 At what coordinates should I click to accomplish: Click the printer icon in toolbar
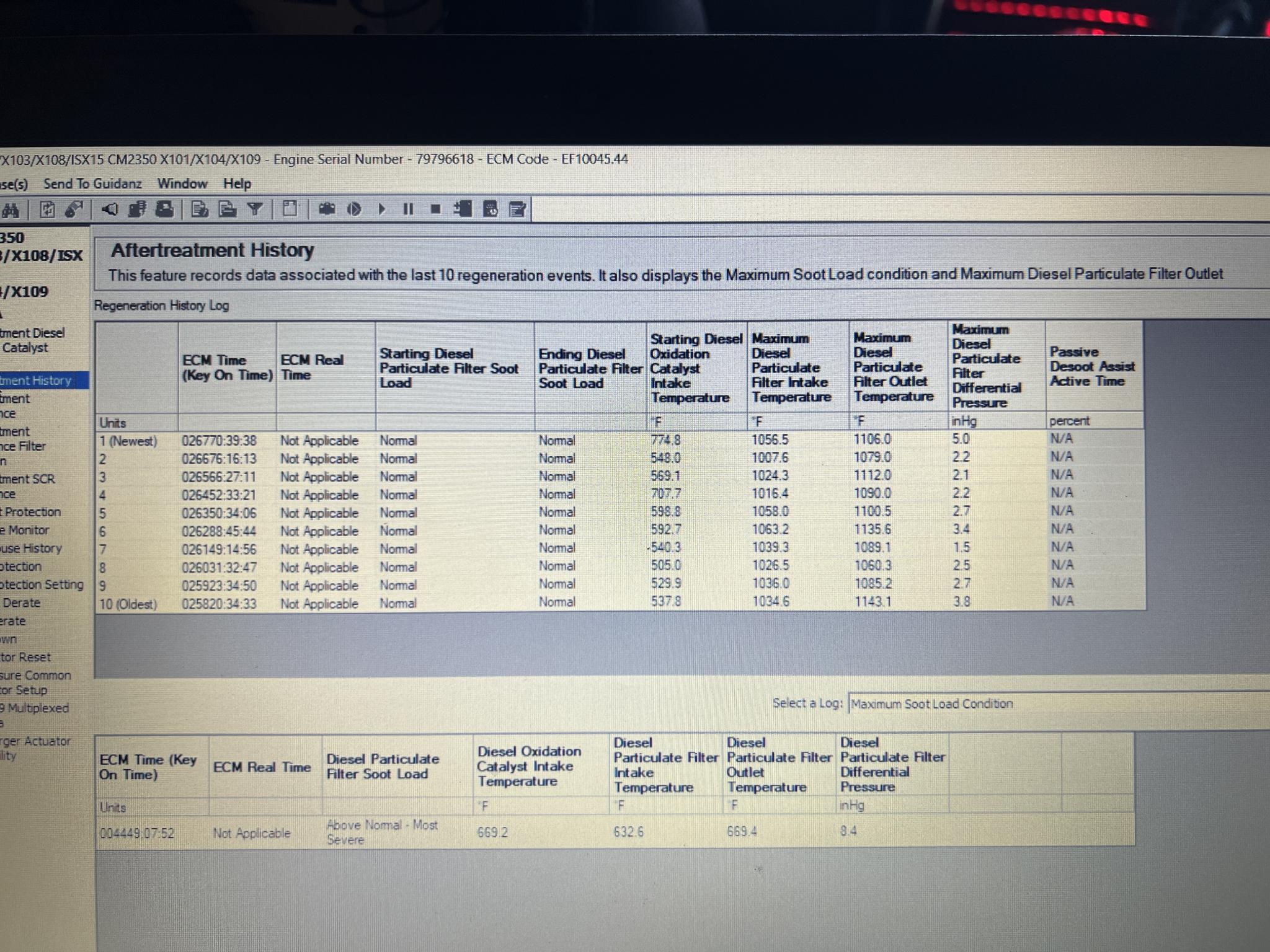pyautogui.click(x=164, y=209)
